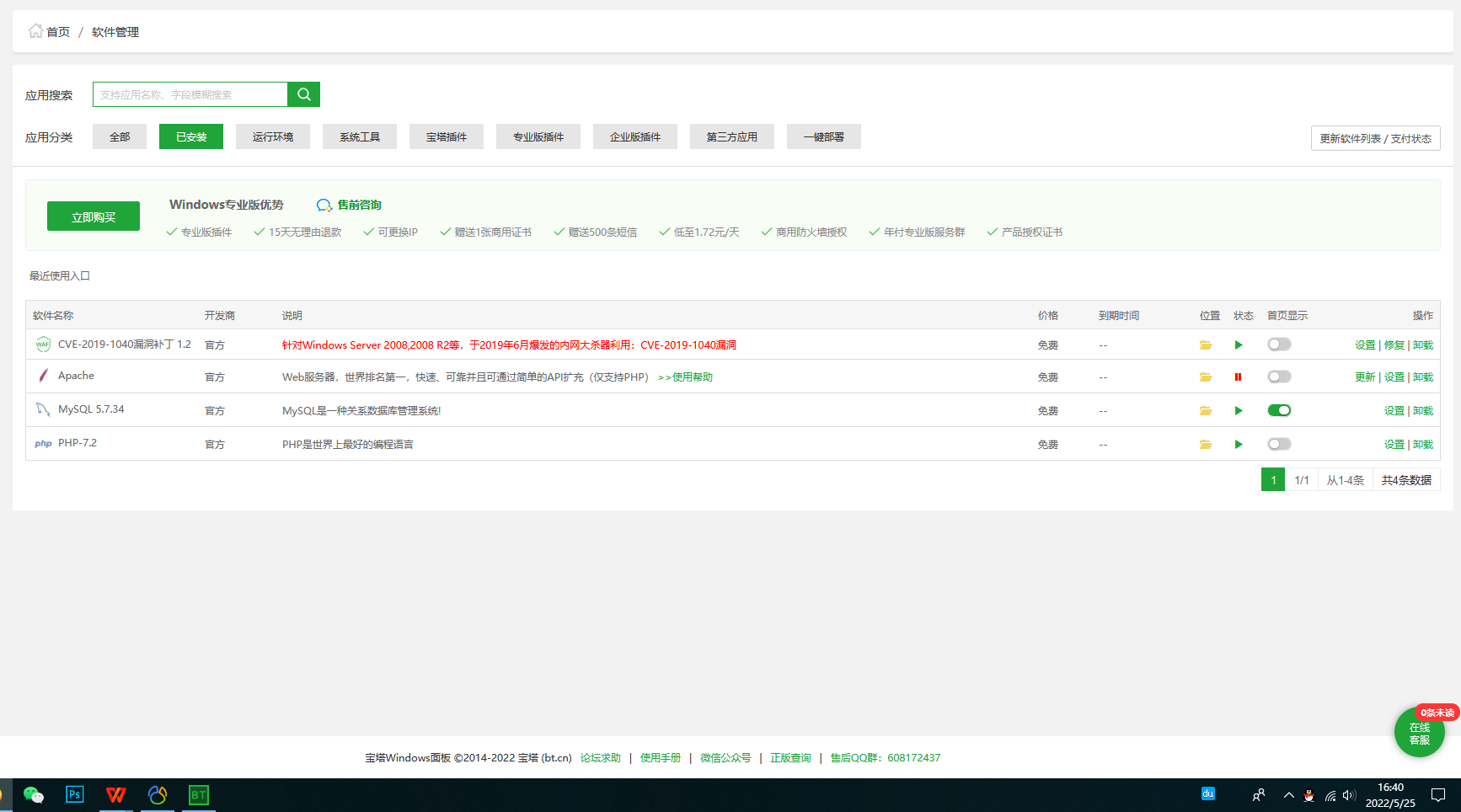Select the 运行环境 category tab
The height and width of the screenshot is (812, 1461).
[x=273, y=136]
